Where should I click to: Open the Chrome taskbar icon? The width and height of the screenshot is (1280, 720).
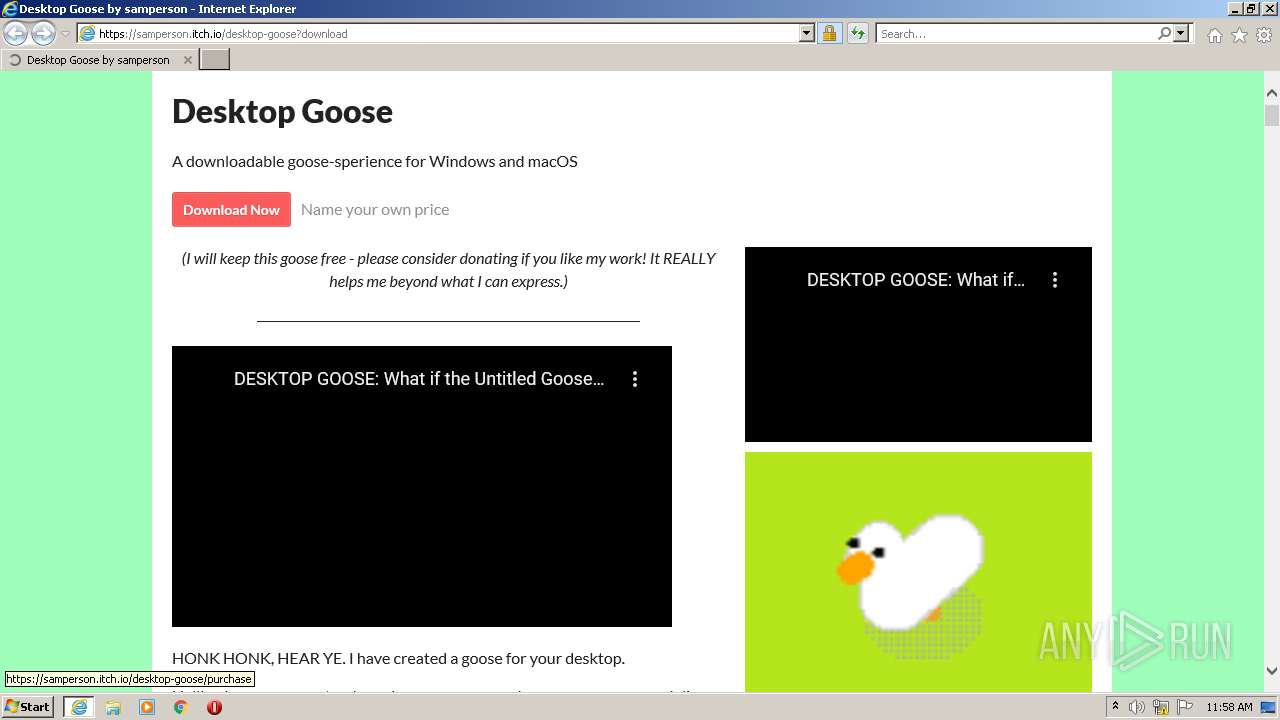point(181,707)
